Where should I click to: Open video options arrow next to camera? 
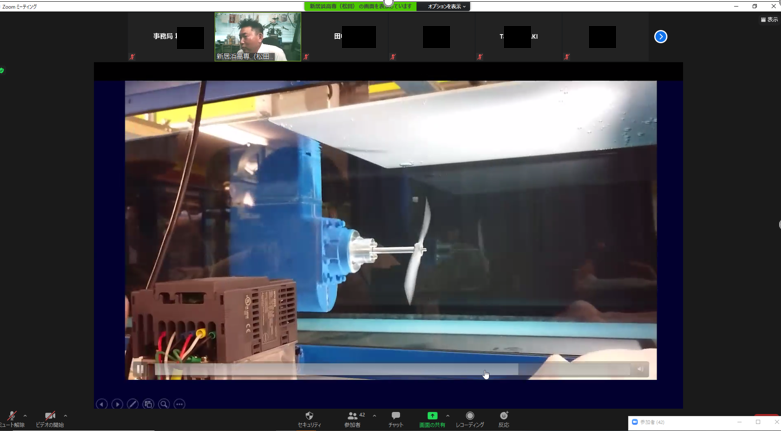[x=65, y=416]
